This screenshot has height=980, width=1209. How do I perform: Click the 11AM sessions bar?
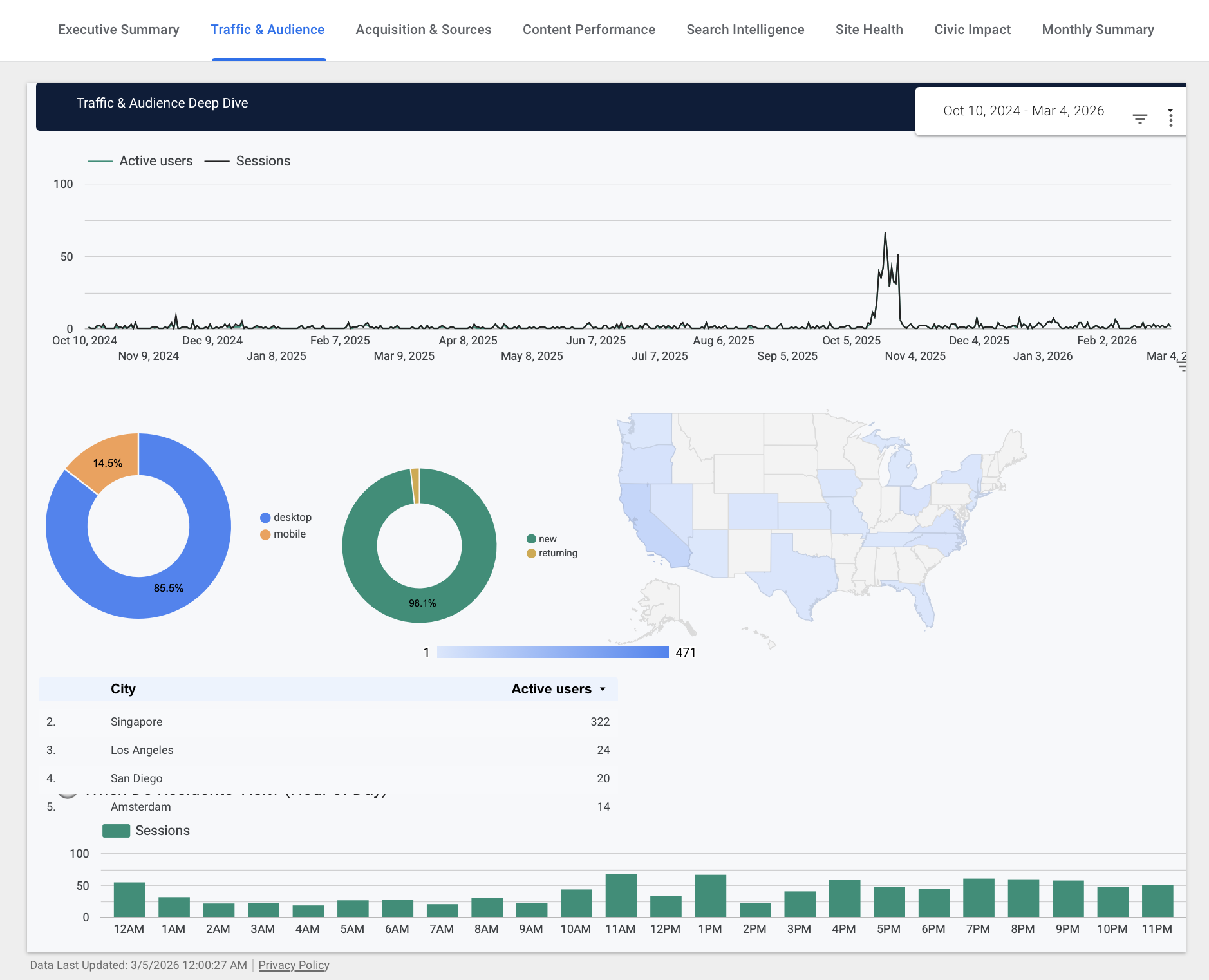621,895
